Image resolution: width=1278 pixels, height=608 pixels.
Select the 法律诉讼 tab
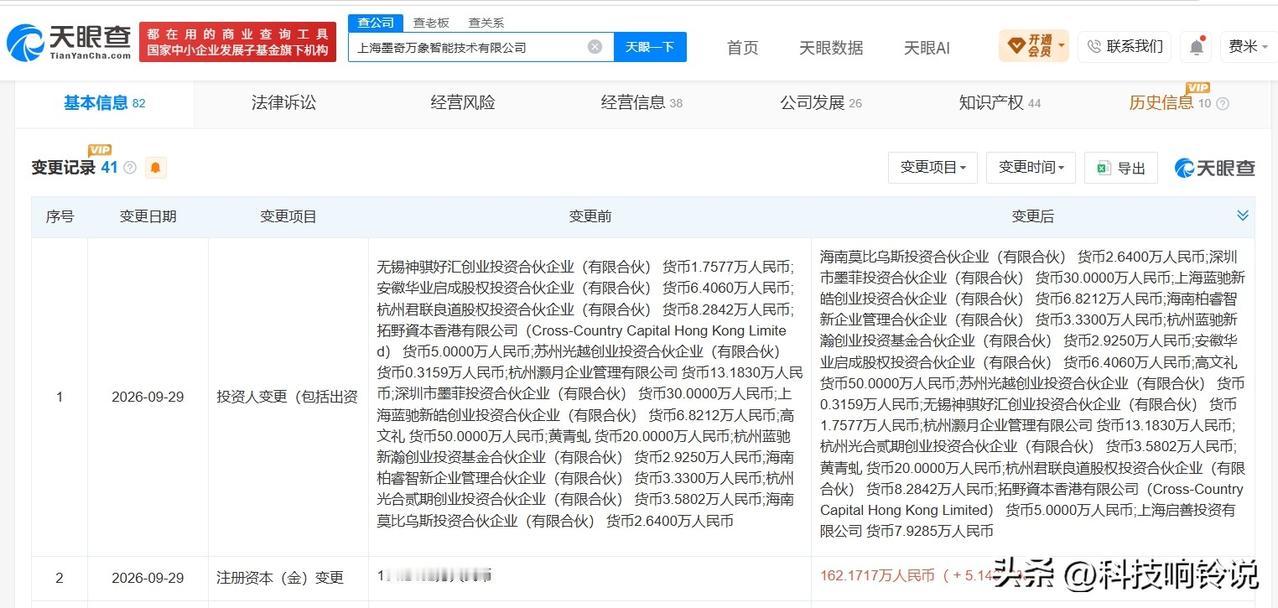(284, 102)
